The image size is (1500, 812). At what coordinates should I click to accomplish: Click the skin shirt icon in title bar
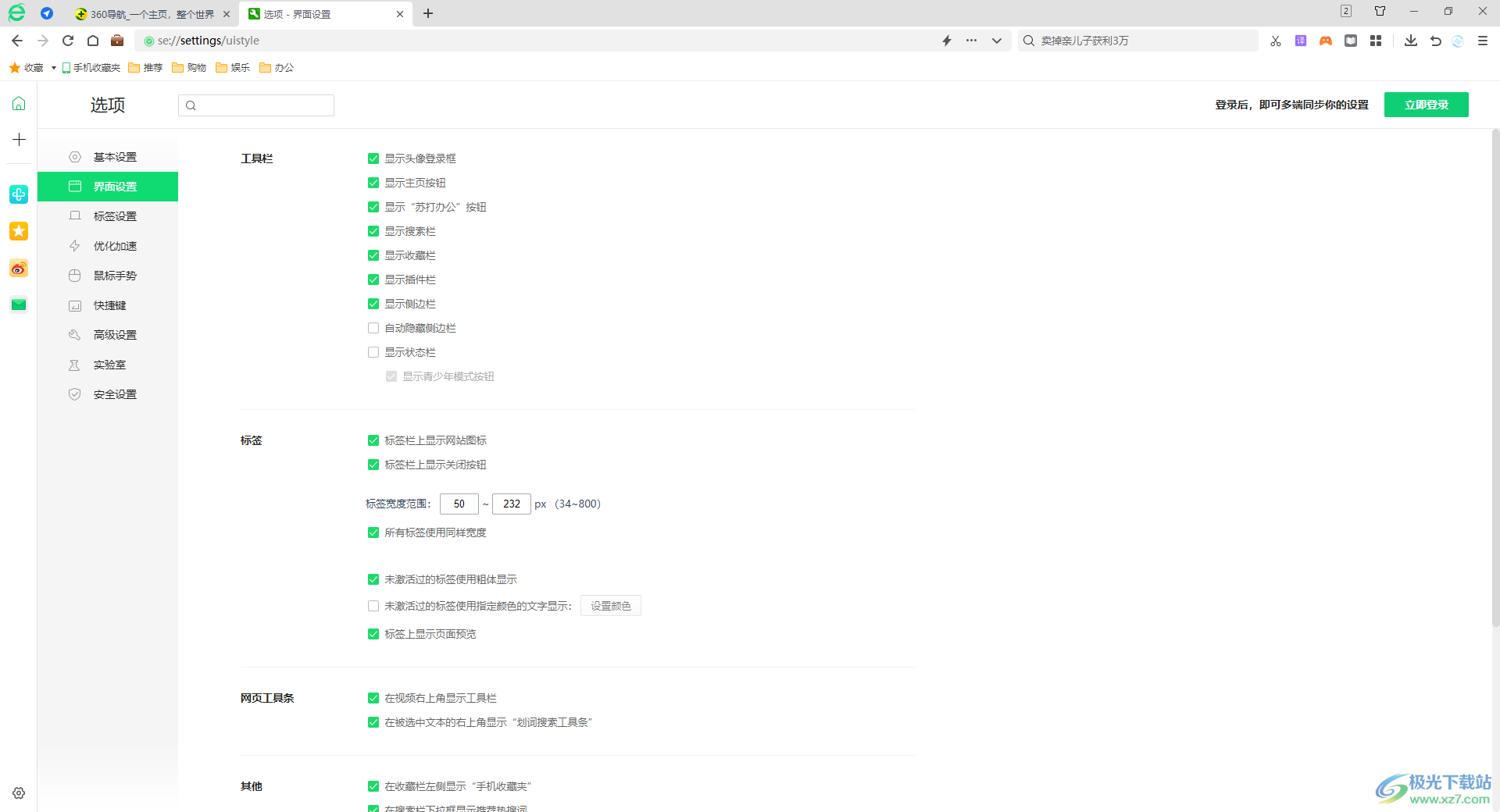[1380, 11]
